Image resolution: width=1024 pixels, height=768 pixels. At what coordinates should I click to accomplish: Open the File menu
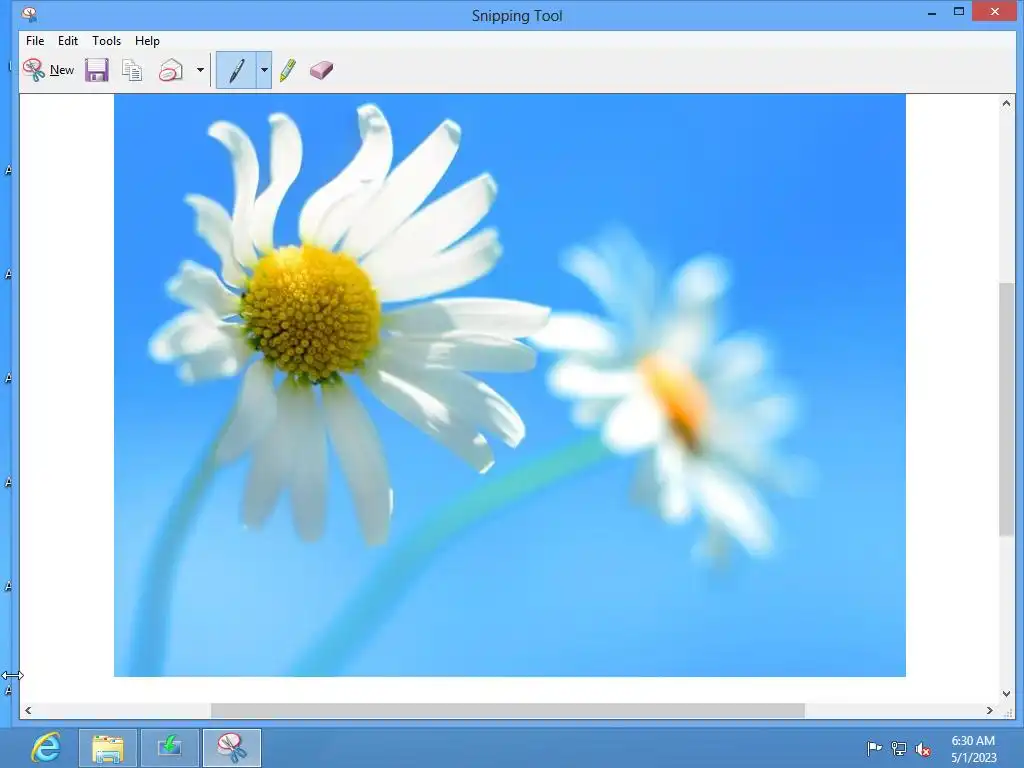[x=35, y=40]
